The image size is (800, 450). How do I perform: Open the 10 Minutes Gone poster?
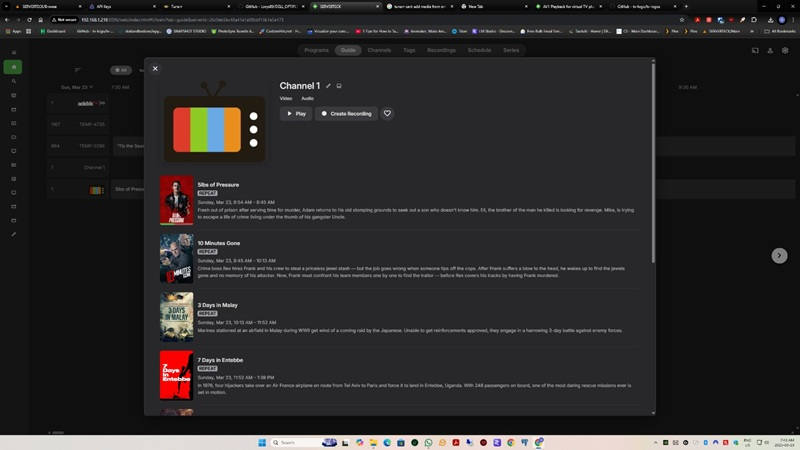tap(177, 259)
